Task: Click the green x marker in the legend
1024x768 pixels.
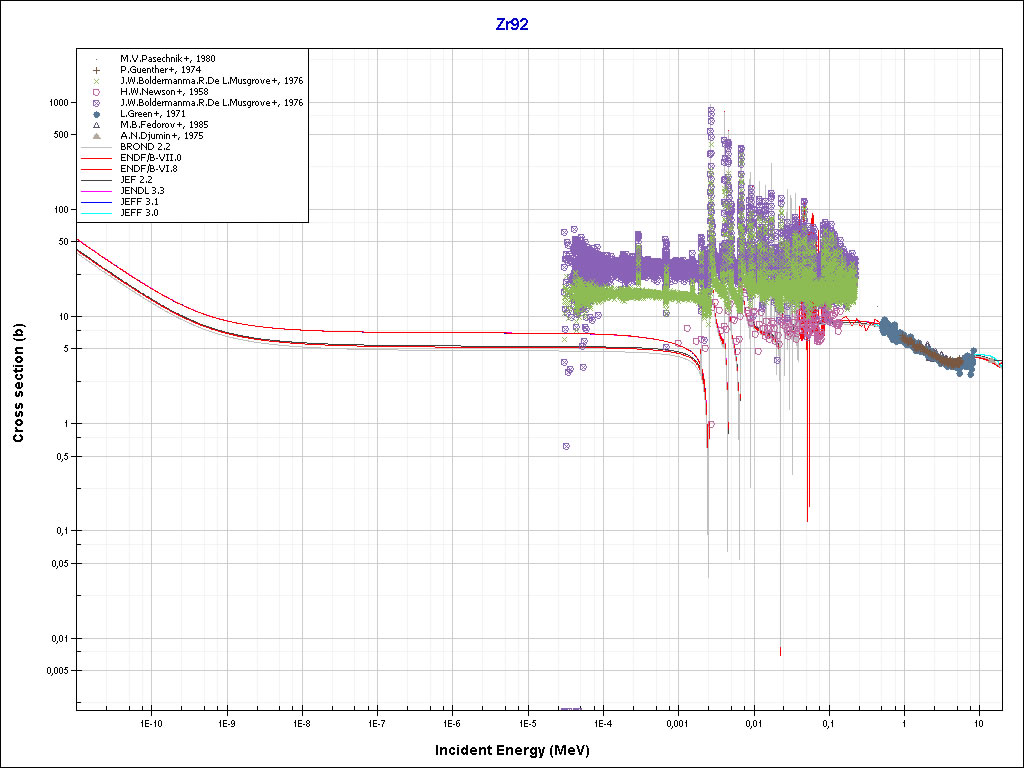Action: tap(97, 81)
